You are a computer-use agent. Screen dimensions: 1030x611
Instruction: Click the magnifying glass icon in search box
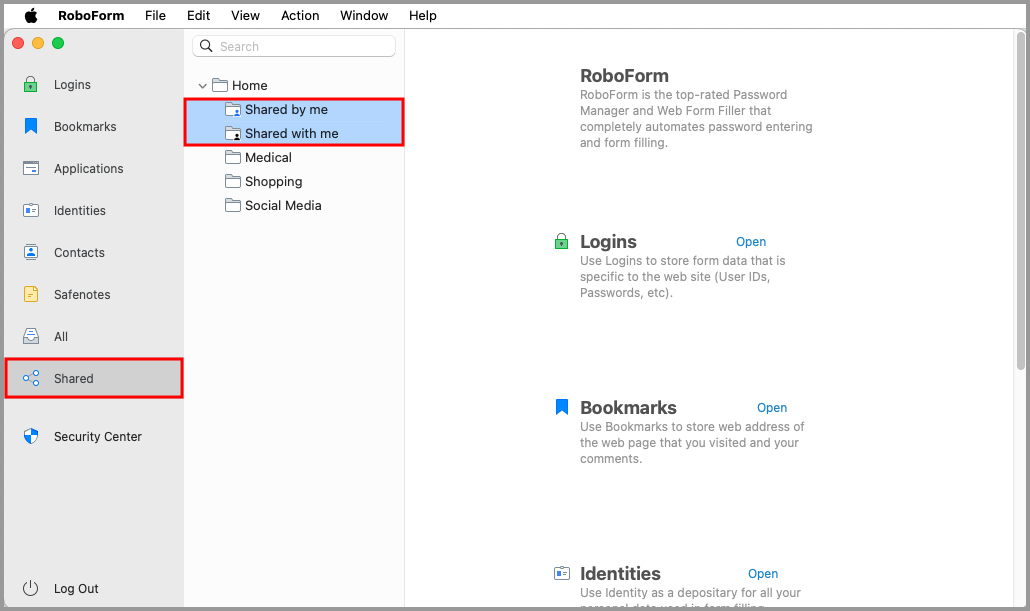206,46
